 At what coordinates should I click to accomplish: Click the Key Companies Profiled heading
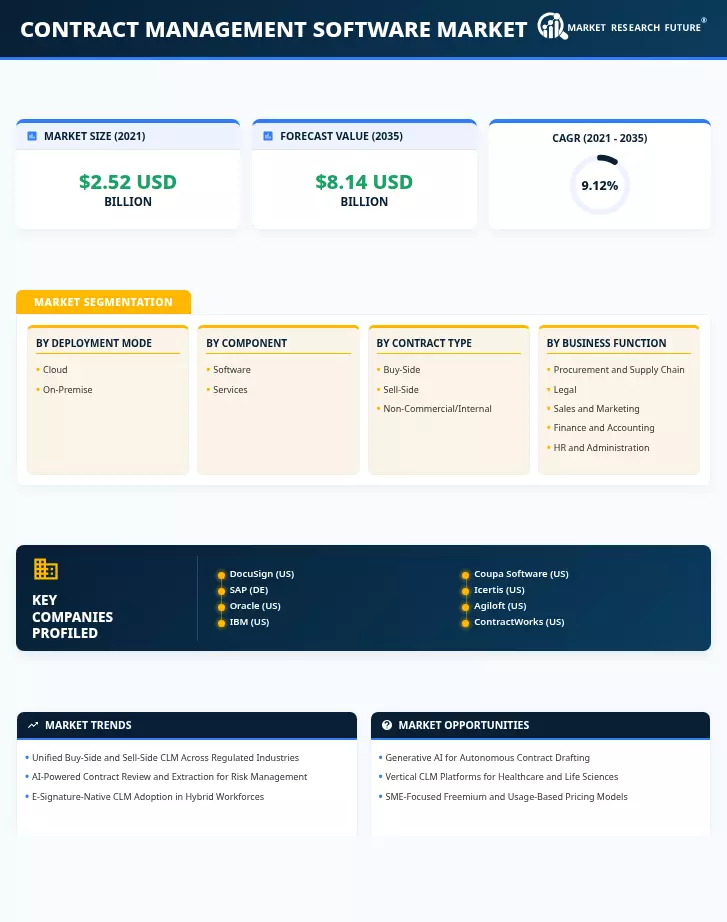click(72, 617)
